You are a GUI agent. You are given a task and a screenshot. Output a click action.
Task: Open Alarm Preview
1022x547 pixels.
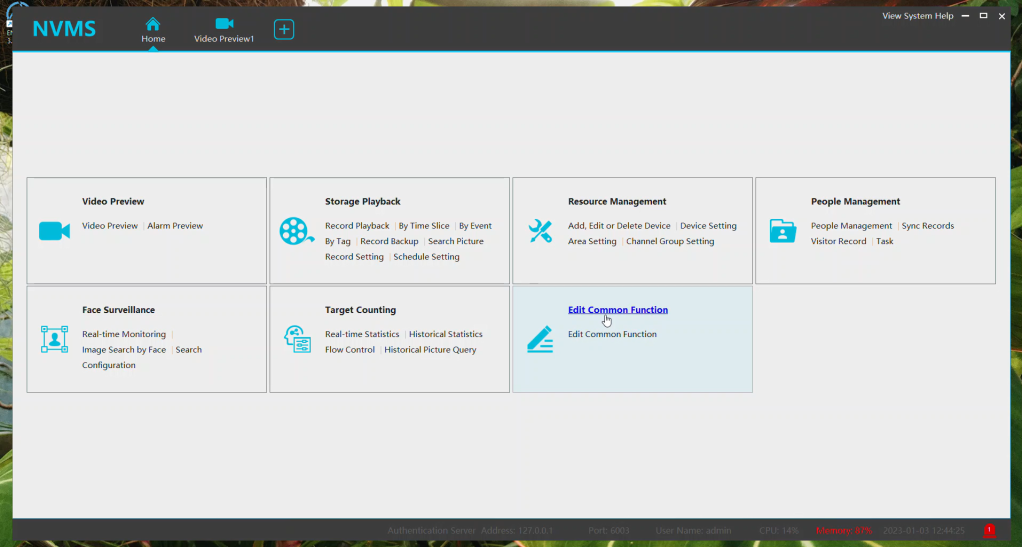click(175, 226)
